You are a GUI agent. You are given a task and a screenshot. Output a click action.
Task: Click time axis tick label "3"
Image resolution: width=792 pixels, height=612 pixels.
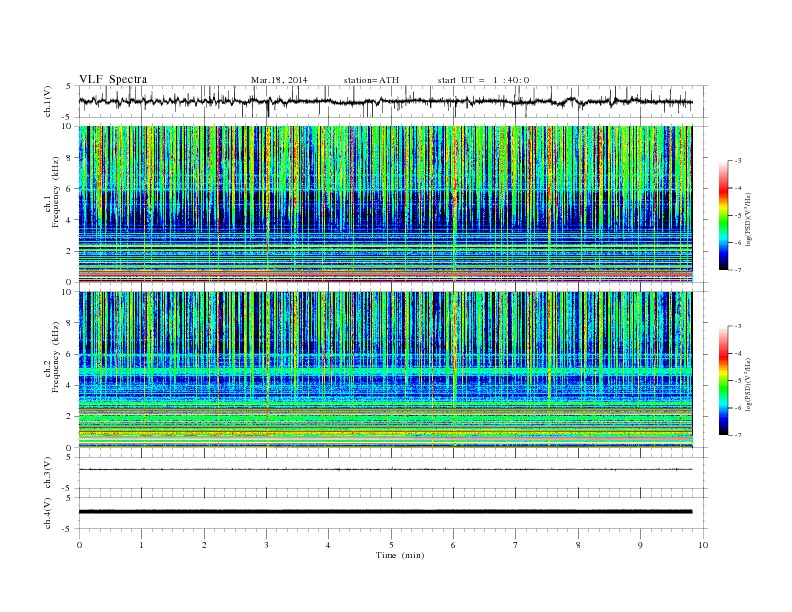coord(267,545)
